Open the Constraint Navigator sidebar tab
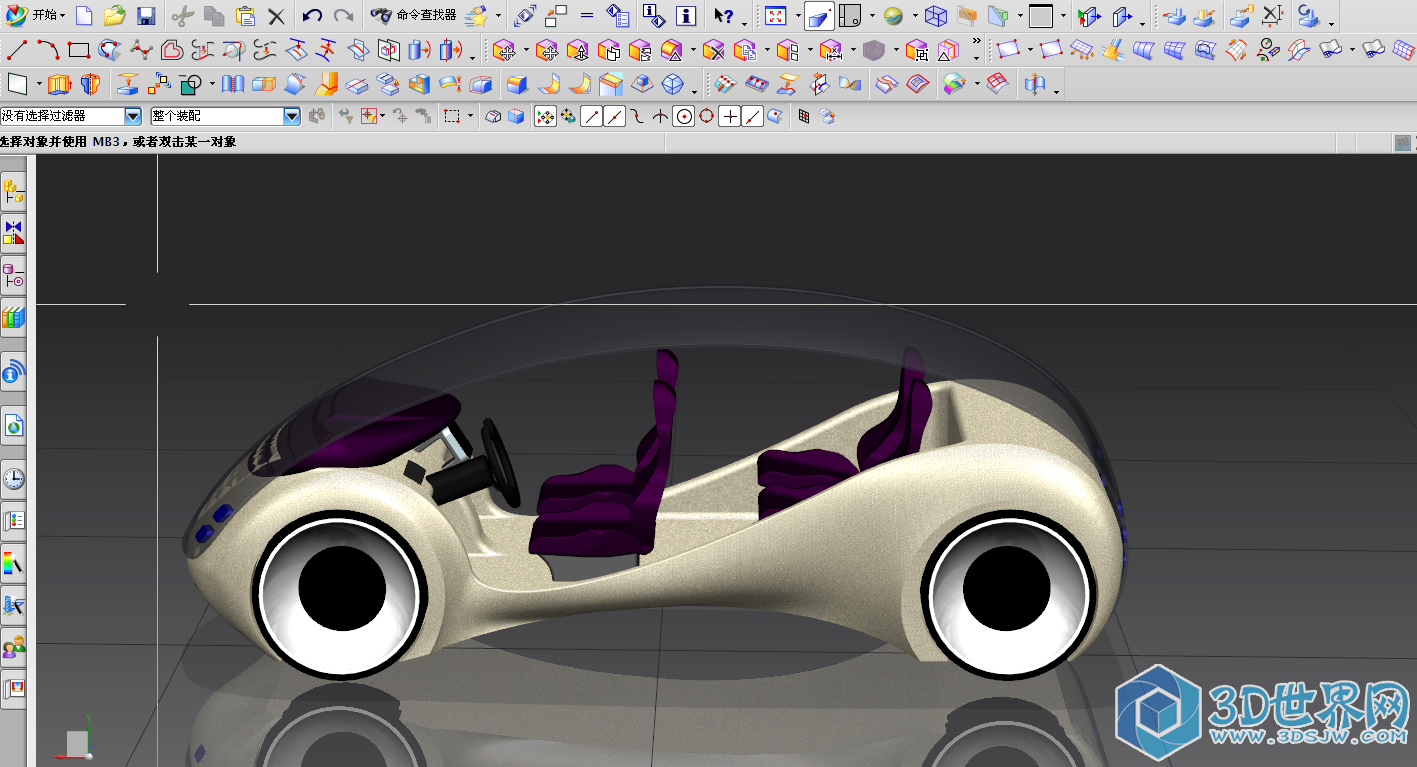1417x767 pixels. click(13, 233)
